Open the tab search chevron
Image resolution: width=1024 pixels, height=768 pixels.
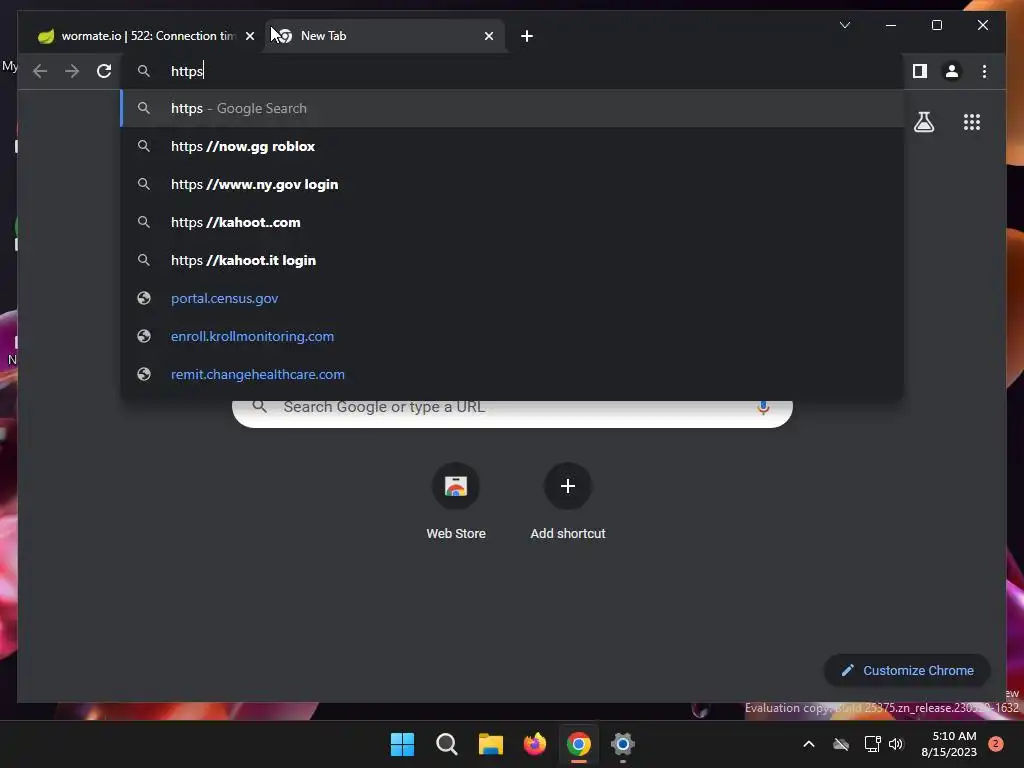click(x=844, y=25)
